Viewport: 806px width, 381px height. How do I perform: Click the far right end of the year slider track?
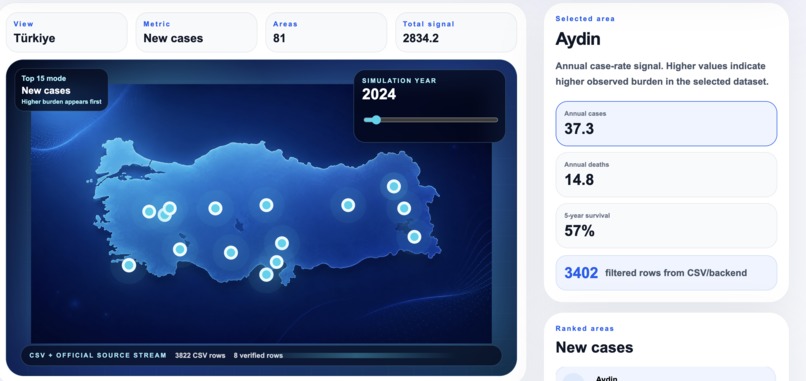click(496, 120)
